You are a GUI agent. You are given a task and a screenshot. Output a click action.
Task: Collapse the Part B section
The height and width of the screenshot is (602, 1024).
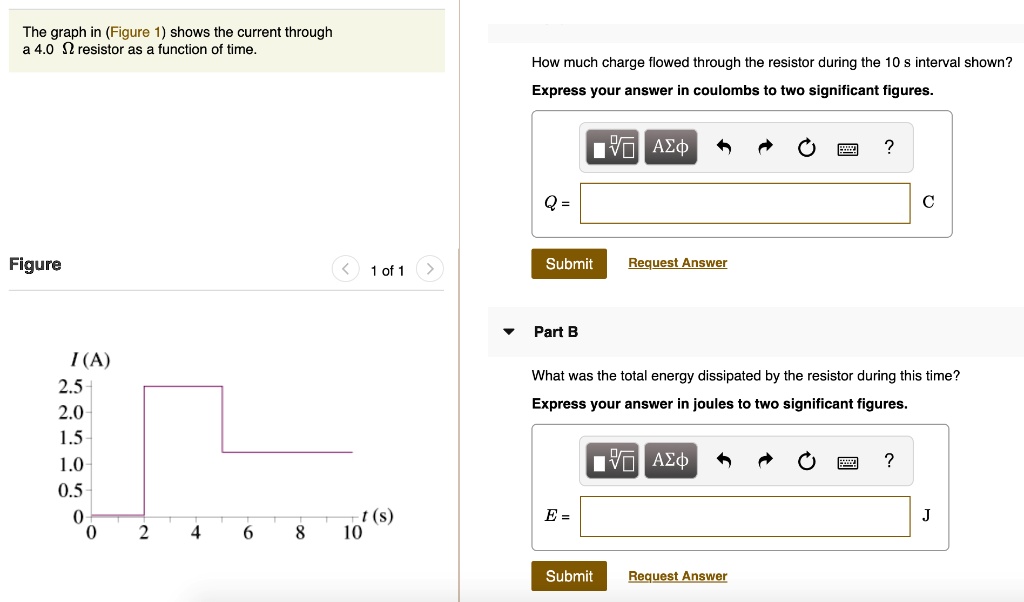(x=511, y=331)
